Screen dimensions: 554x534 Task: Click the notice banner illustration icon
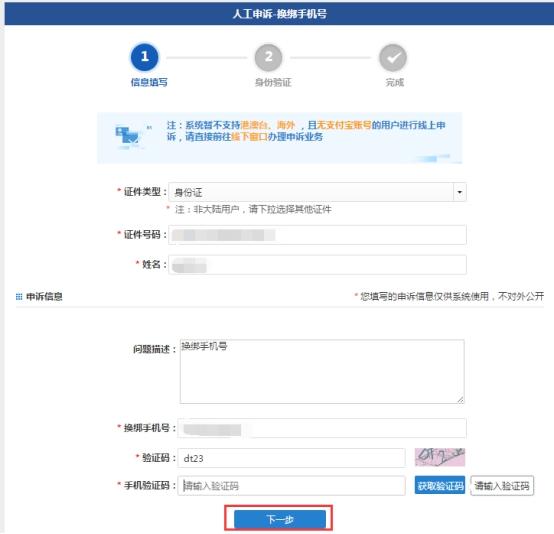click(128, 136)
